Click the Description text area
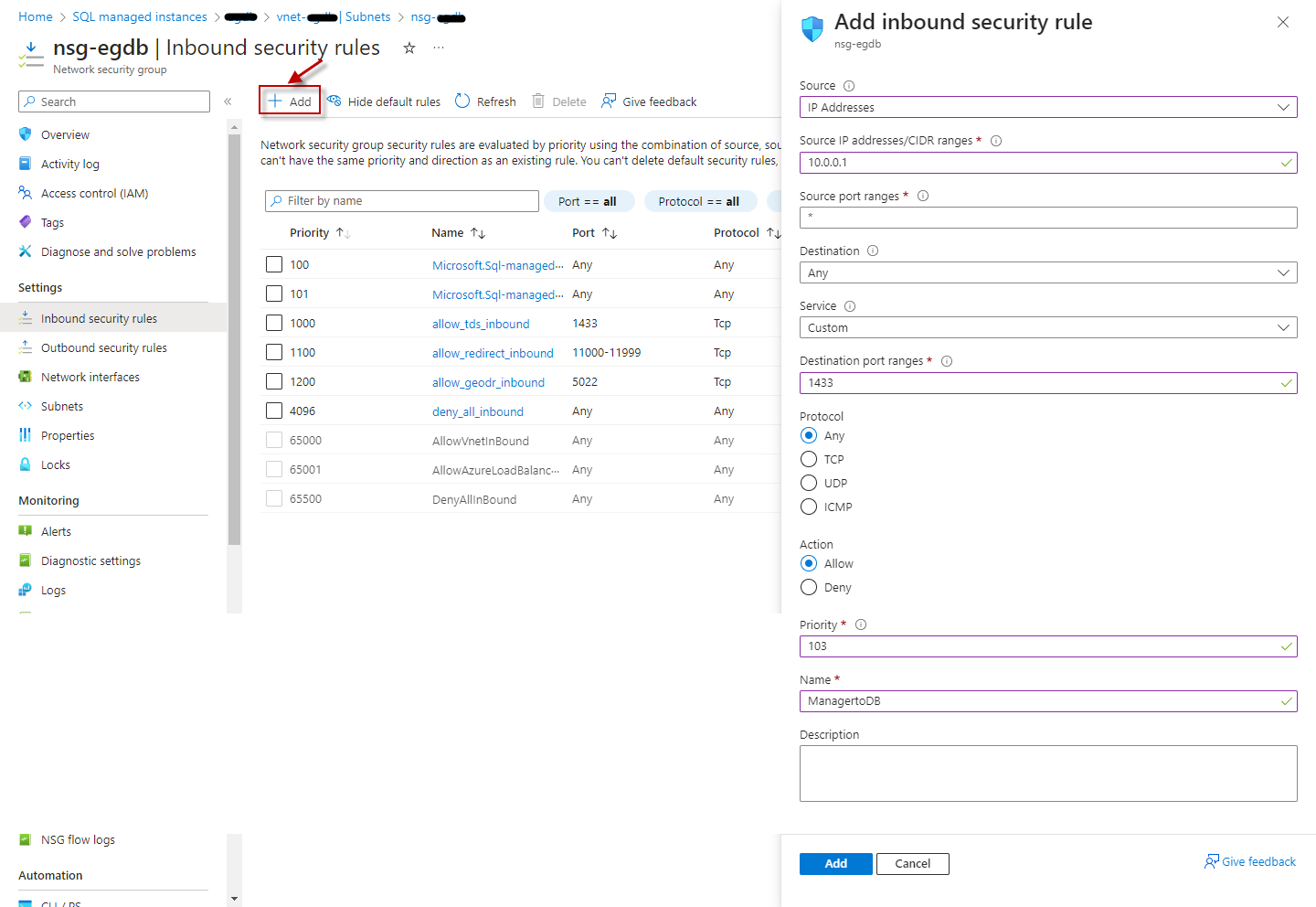Screen dimensions: 1316x907 (1048, 774)
